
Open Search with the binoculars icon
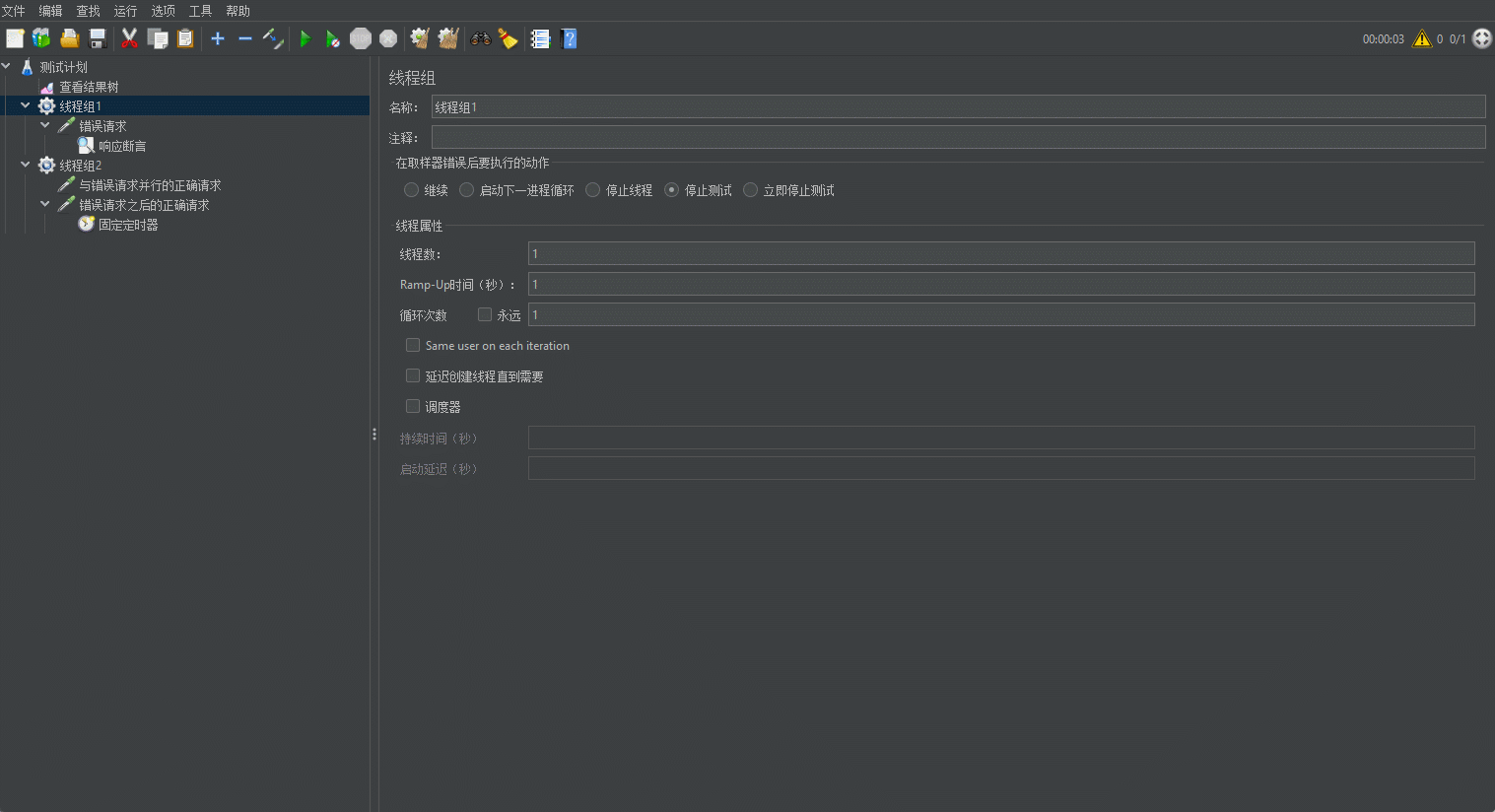[x=481, y=38]
